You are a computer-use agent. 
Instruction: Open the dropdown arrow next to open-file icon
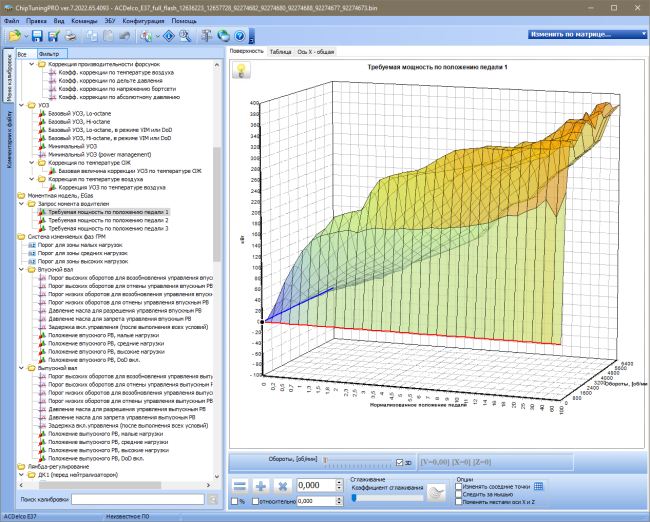(x=26, y=36)
